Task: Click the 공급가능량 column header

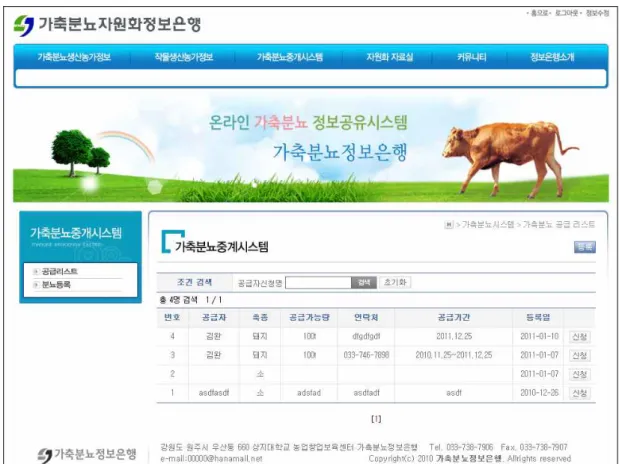Action: (309, 317)
